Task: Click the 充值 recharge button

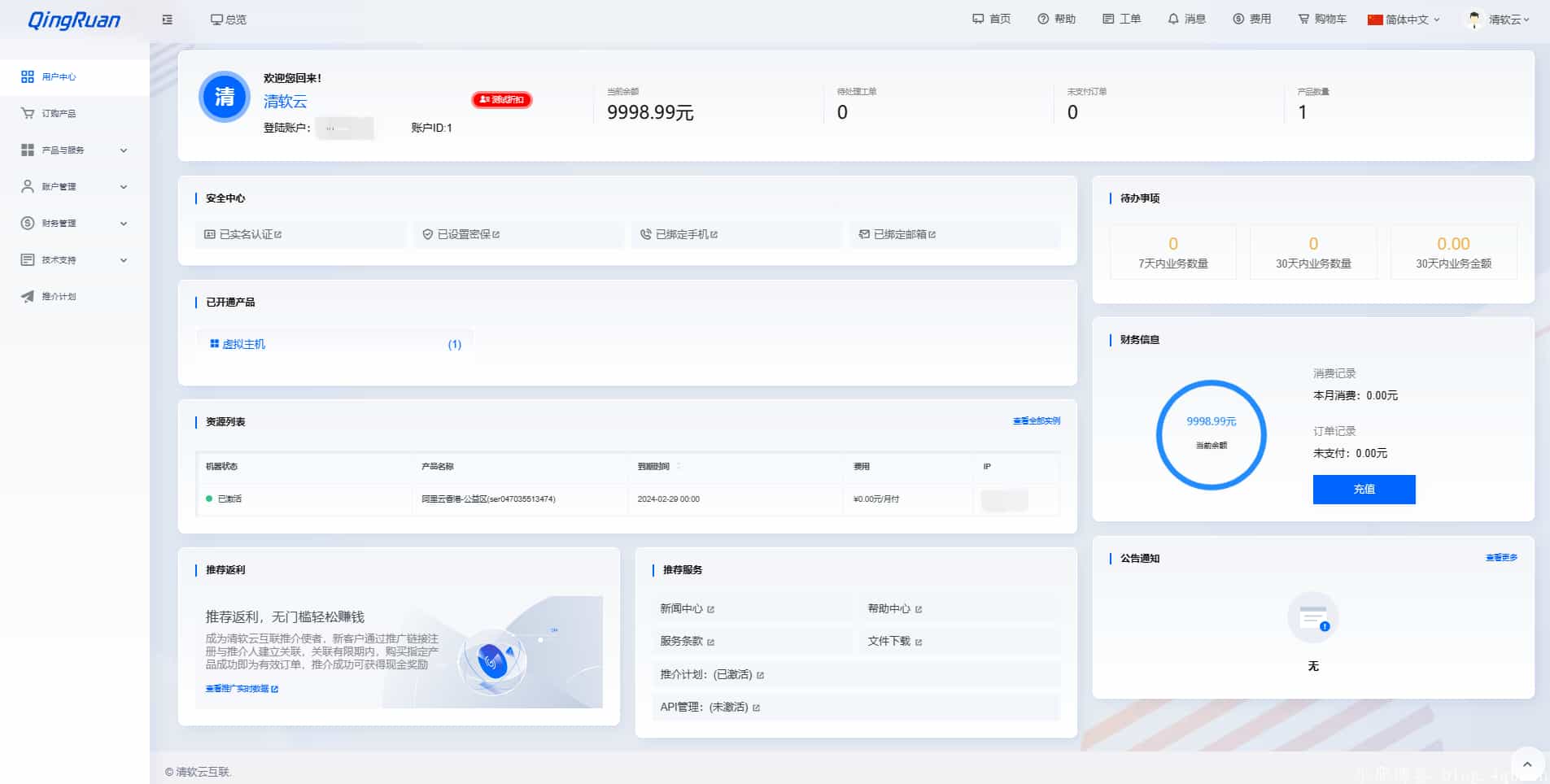Action: 1364,490
